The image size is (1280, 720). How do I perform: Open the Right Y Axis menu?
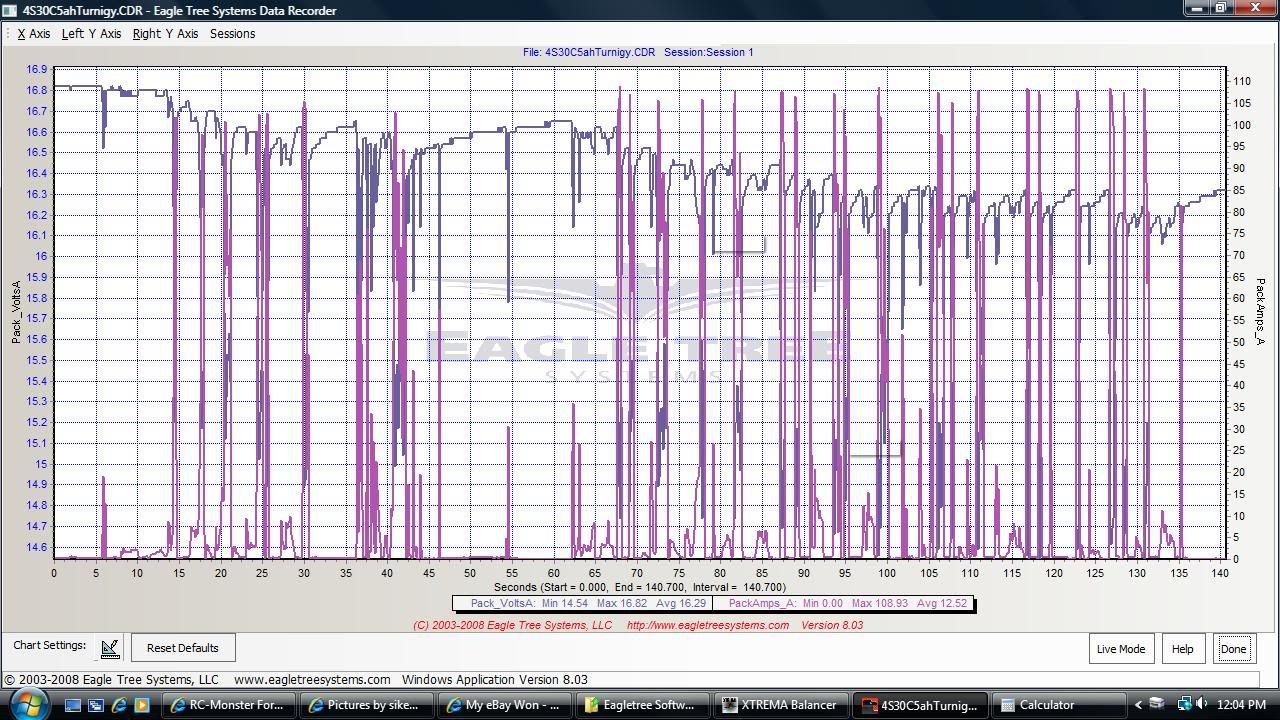(x=165, y=34)
